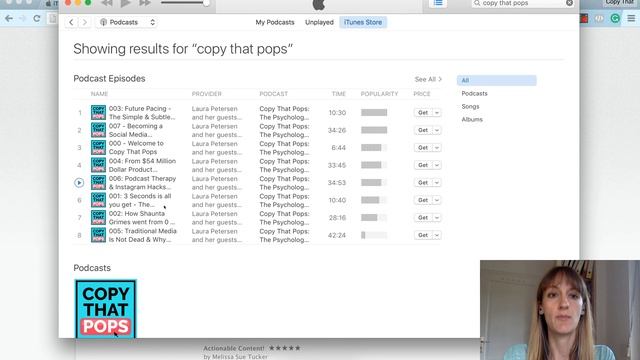
Task: Adjust the volume slider in iTunes toolbar
Action: pyautogui.click(x=185, y=3)
